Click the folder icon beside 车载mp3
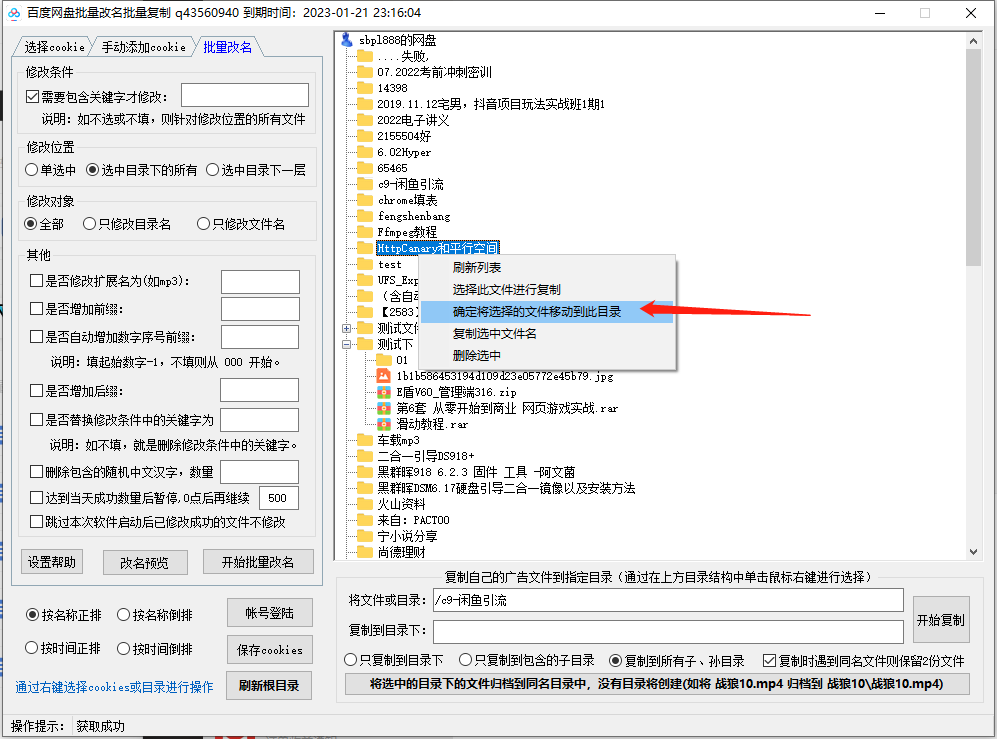This screenshot has width=997, height=739. (364, 438)
